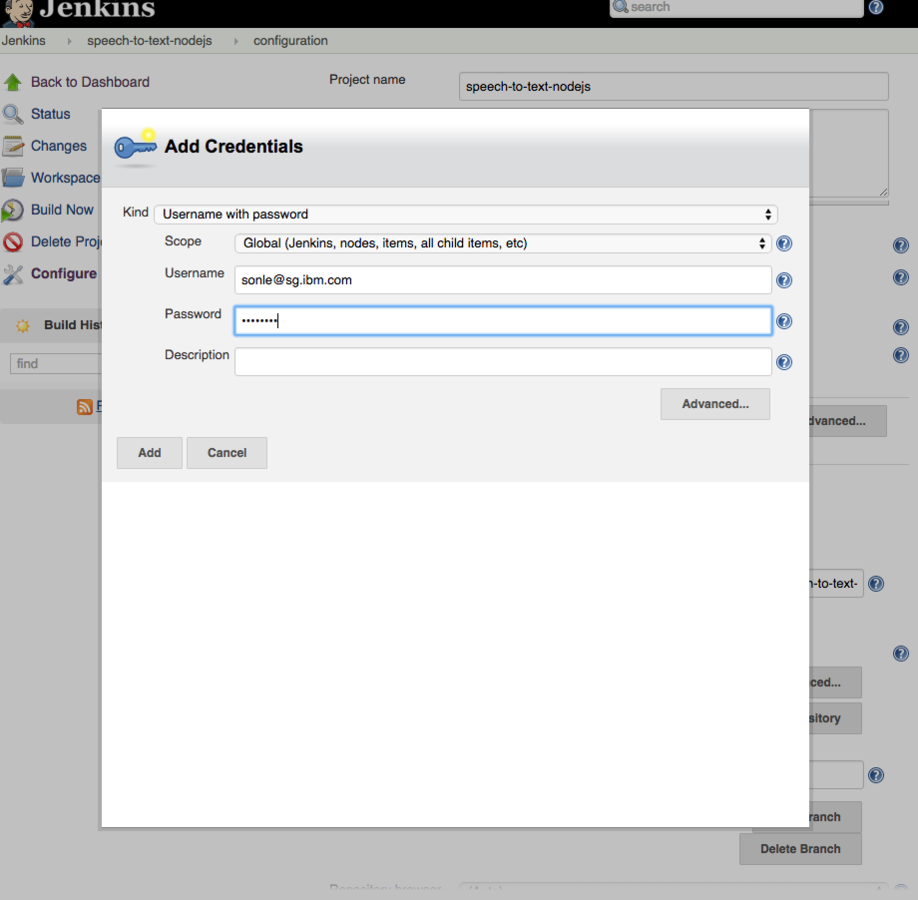Click the Configure wrench icon in sidebar
Image resolution: width=918 pixels, height=900 pixels.
click(12, 273)
